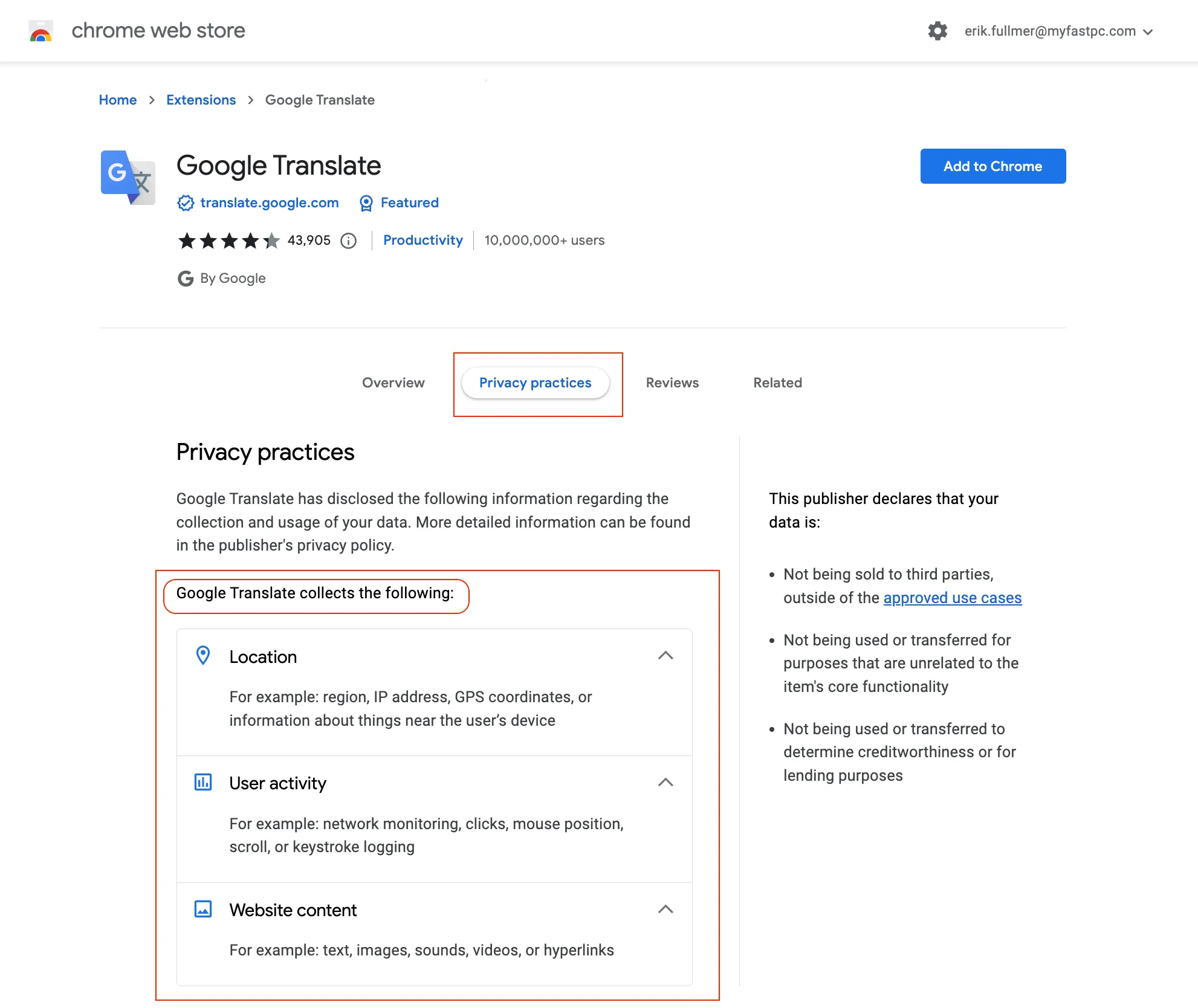Click the Google G logo by publisher
The image size is (1198, 1008).
186,279
